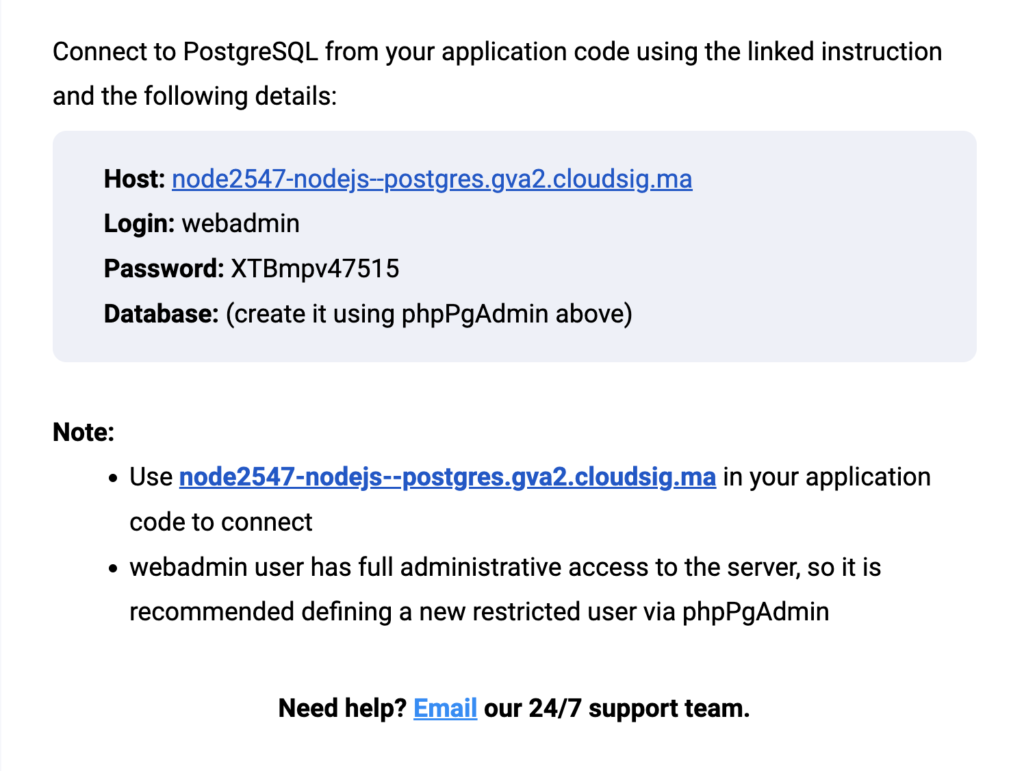Click the 'Need help?' text
Viewport: 1024px width, 771px height.
tap(342, 708)
